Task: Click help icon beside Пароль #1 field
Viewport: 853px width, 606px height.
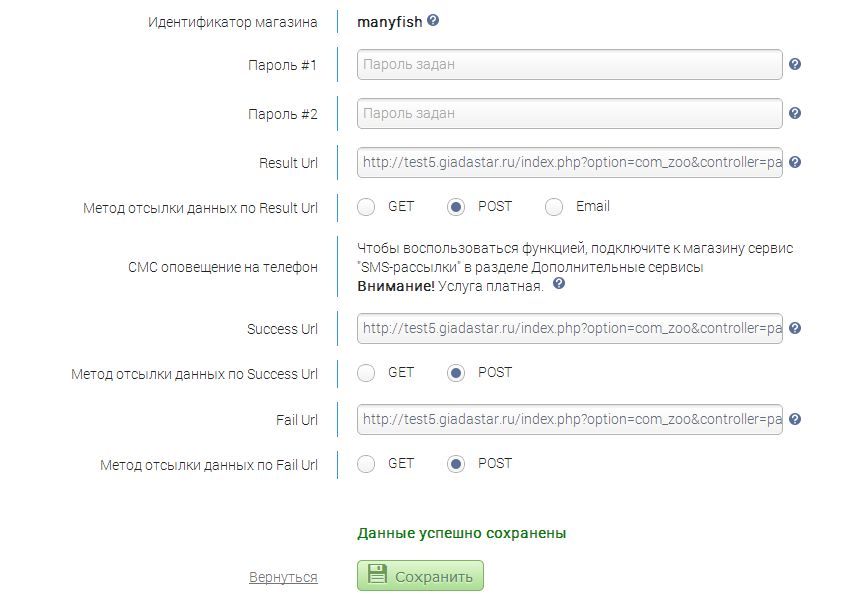Action: point(795,65)
